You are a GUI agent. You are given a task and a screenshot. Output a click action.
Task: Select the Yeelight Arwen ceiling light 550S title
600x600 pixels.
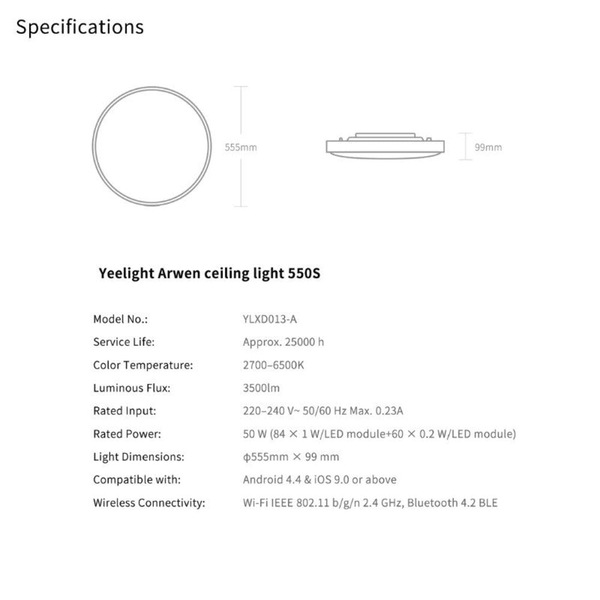209,274
